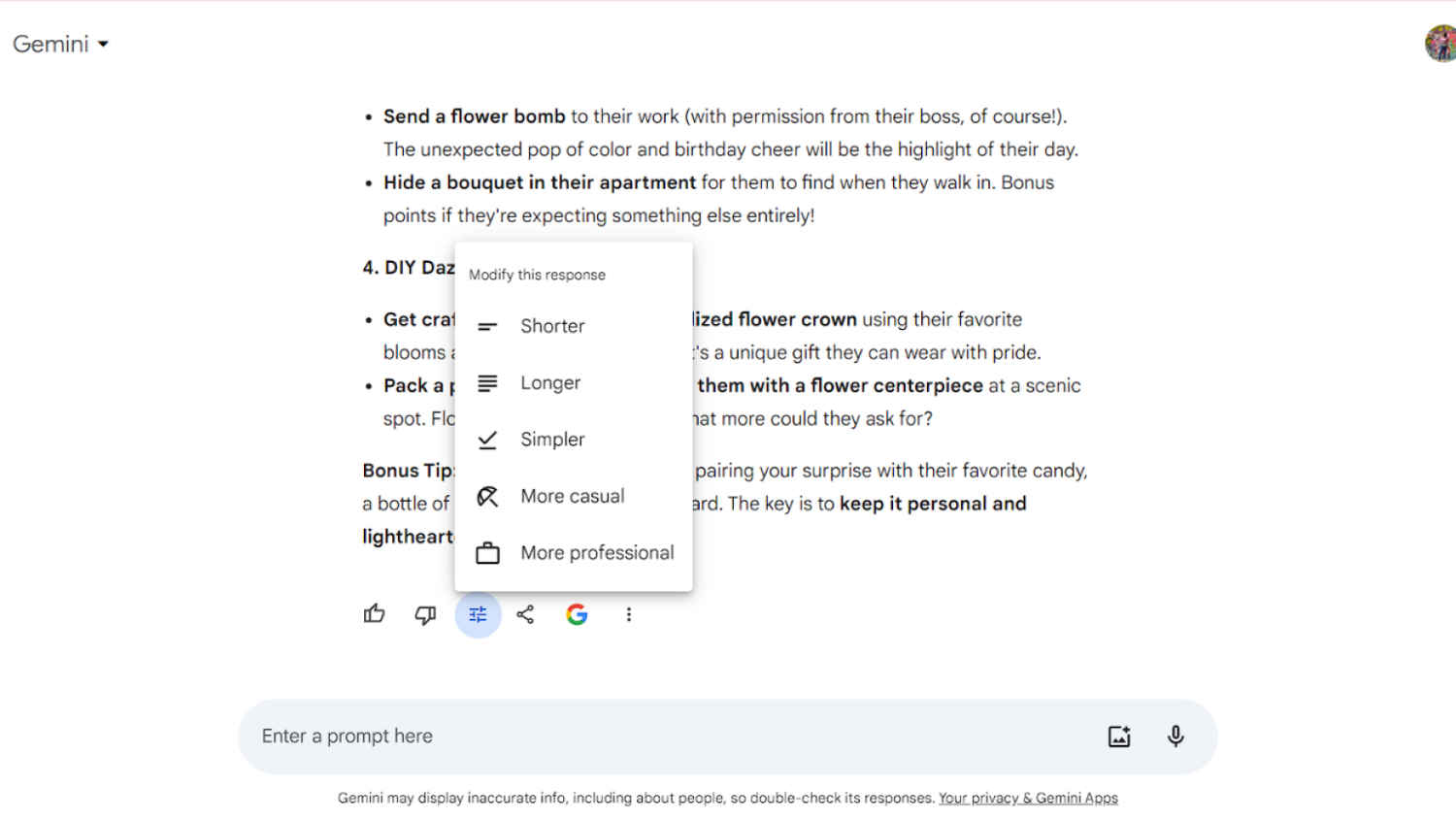Click the Gemini wordmark header

(x=49, y=44)
